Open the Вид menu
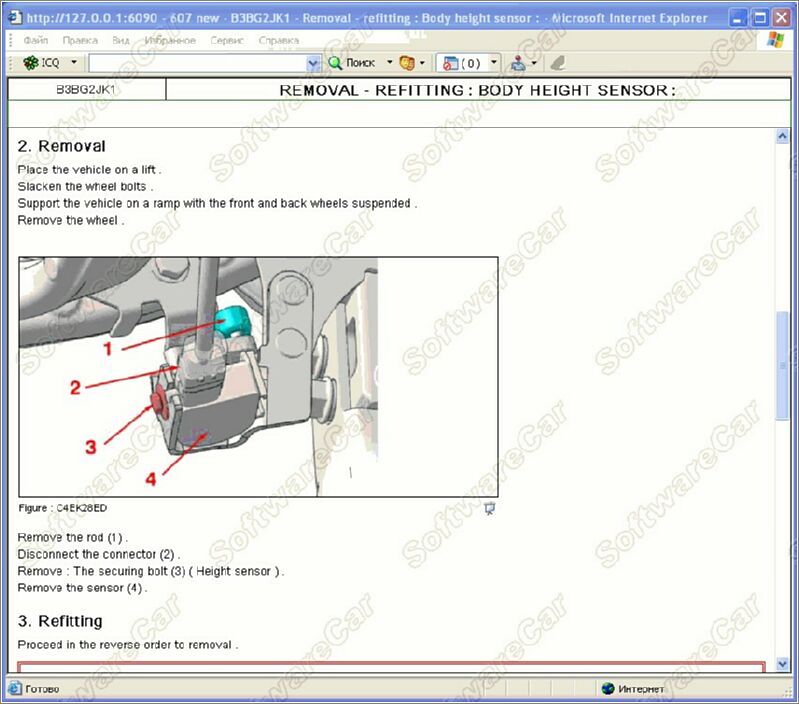Viewport: 799px width, 704px height. point(121,40)
